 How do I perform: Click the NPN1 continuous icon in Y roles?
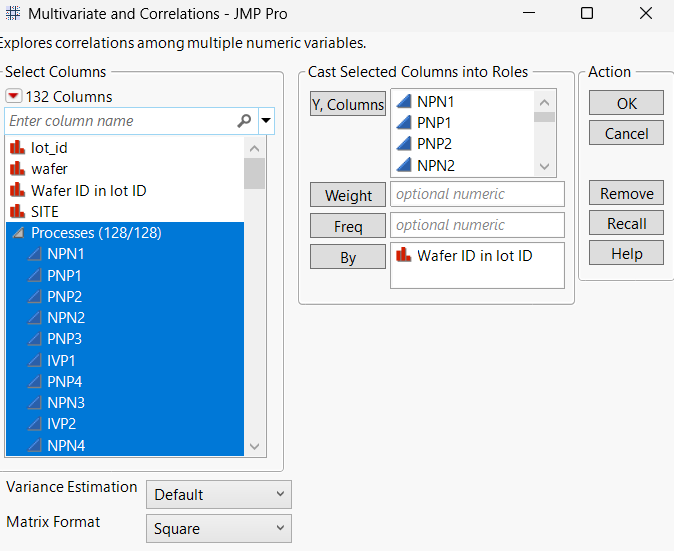tap(403, 102)
